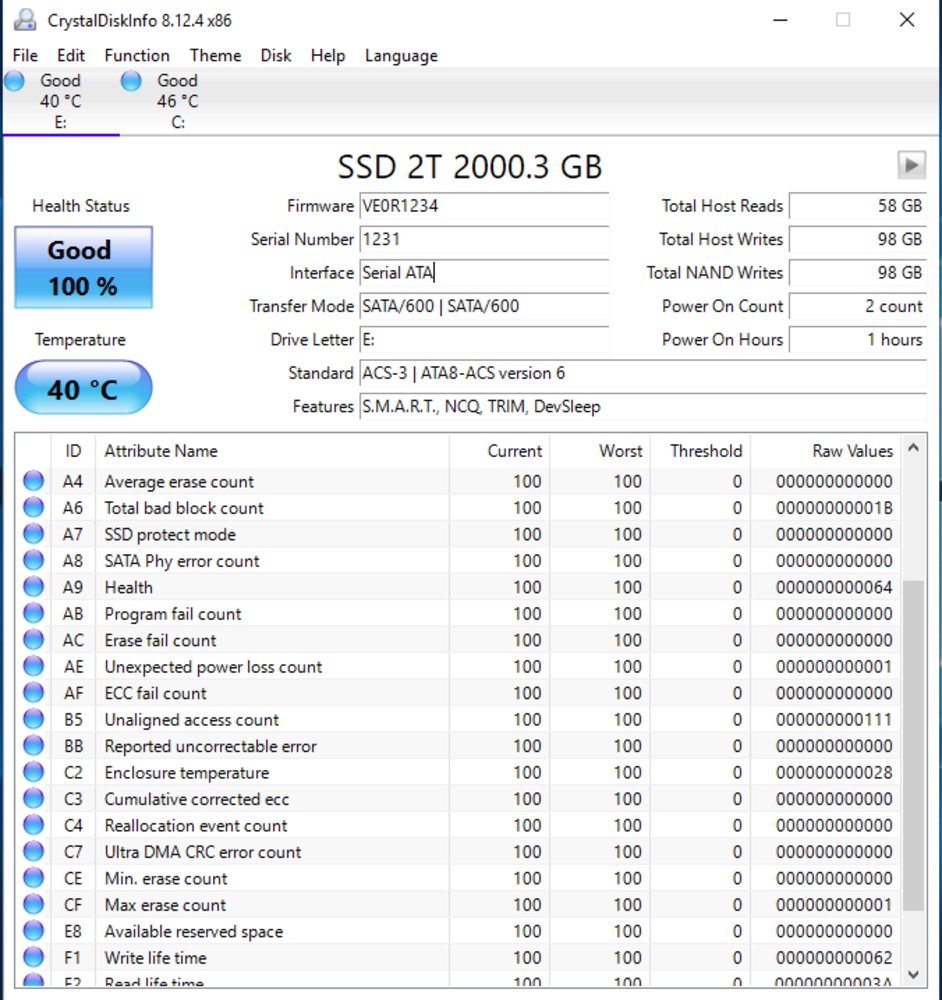Viewport: 942px width, 1000px height.
Task: Click the Total Host Writes value field
Action: 857,239
